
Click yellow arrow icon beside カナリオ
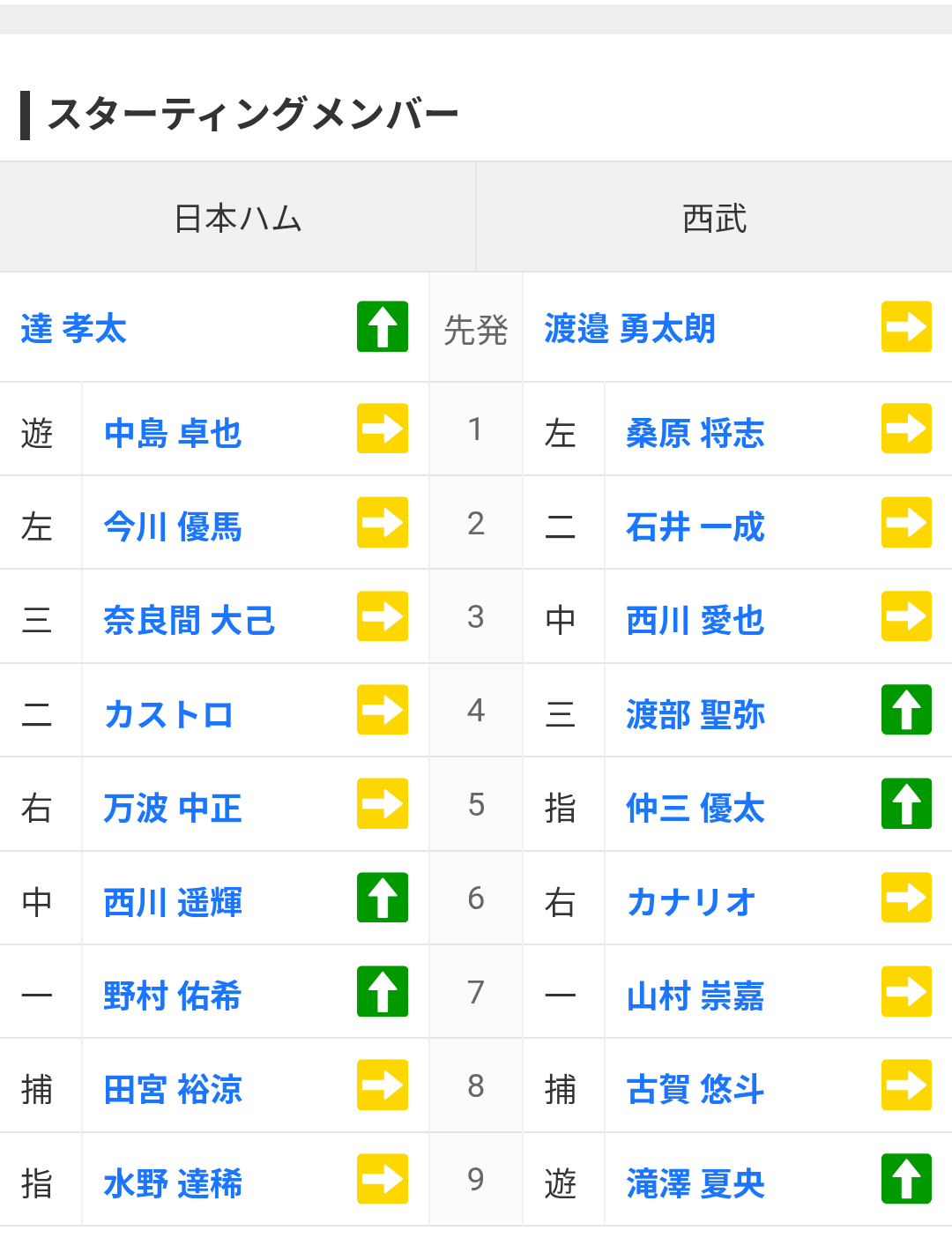906,898
